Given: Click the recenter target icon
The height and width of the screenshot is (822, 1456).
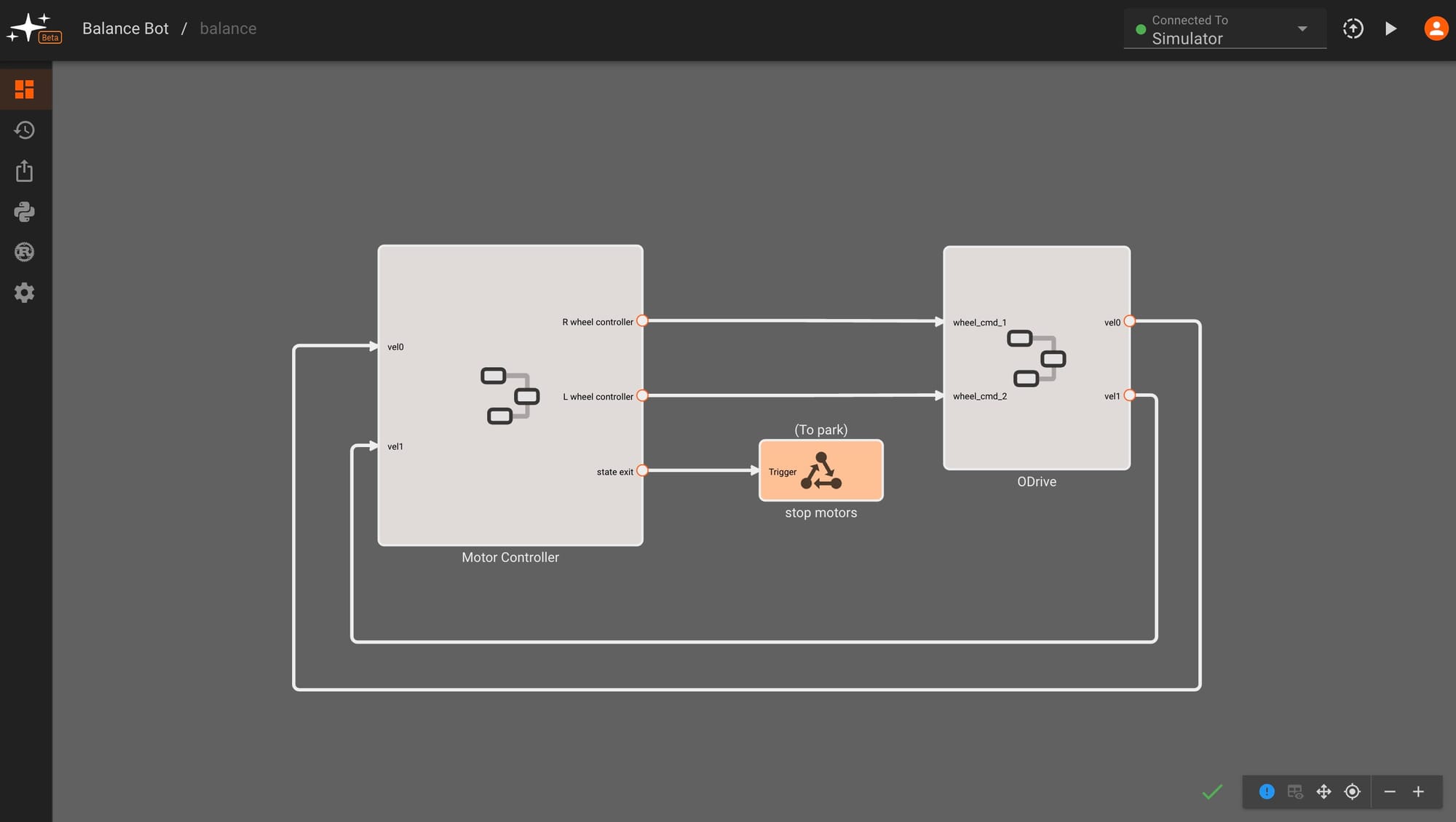Looking at the screenshot, I should 1352,791.
